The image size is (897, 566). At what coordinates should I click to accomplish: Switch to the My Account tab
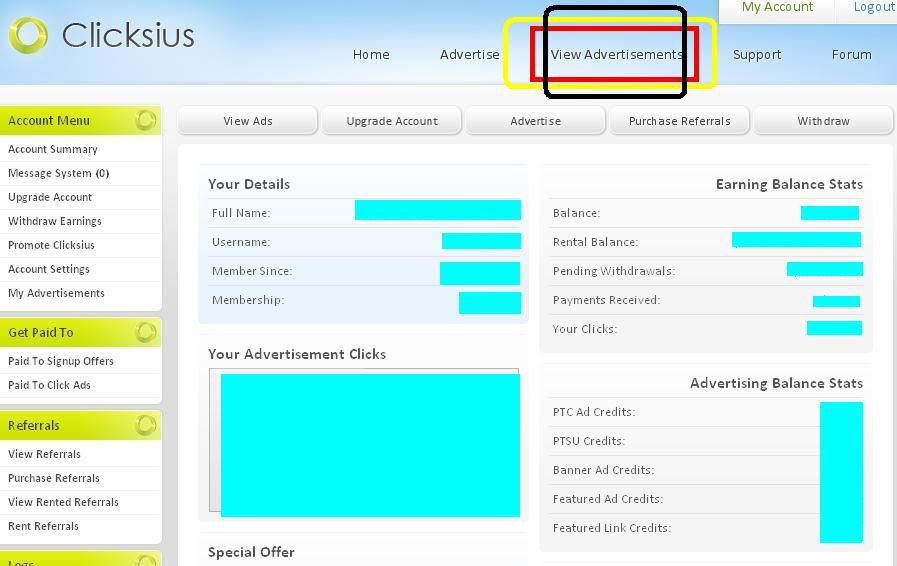tap(777, 7)
